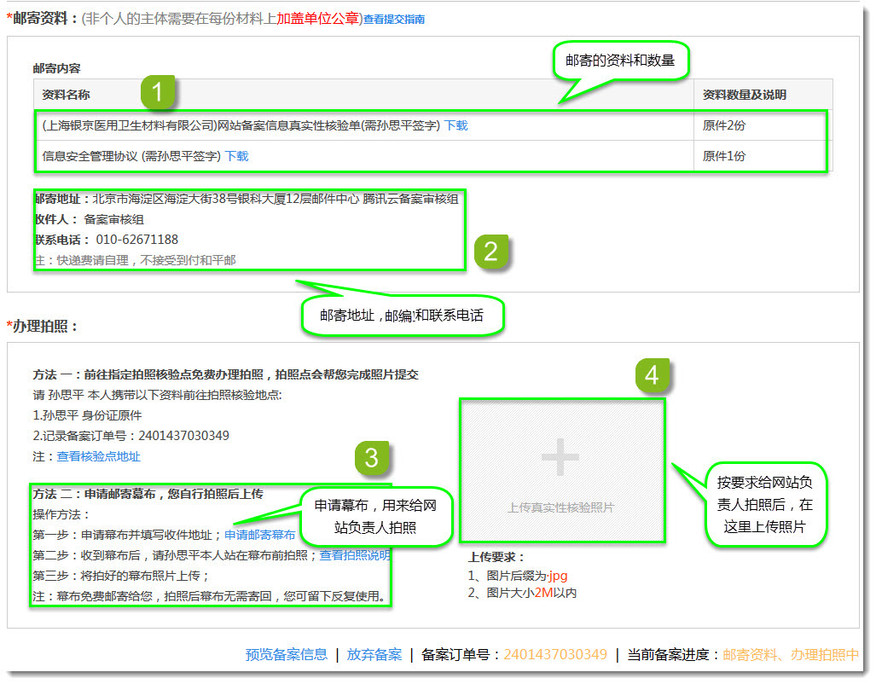Download the 网站备案信息真实性核验单 form
The height and width of the screenshot is (684, 876).
(455, 126)
